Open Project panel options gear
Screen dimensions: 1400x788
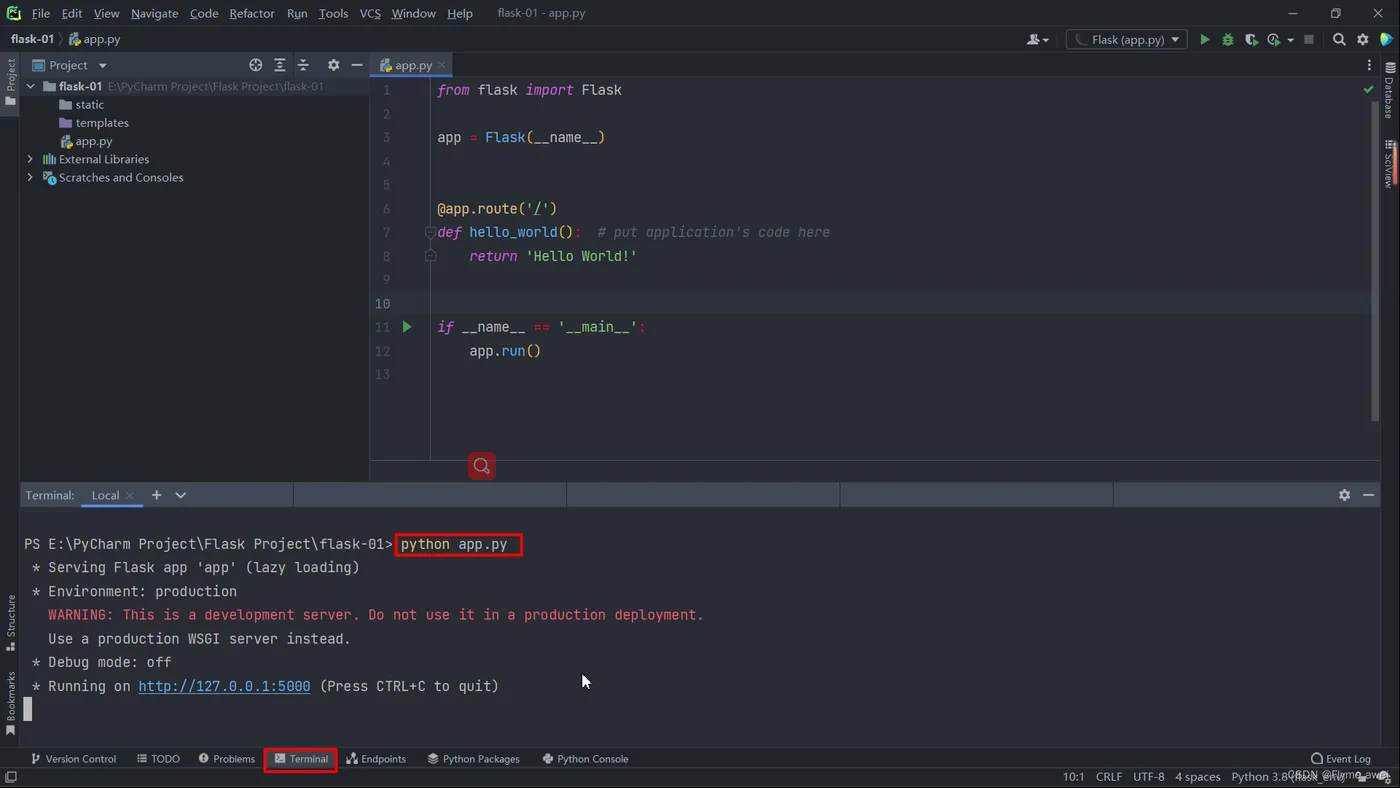coord(334,65)
